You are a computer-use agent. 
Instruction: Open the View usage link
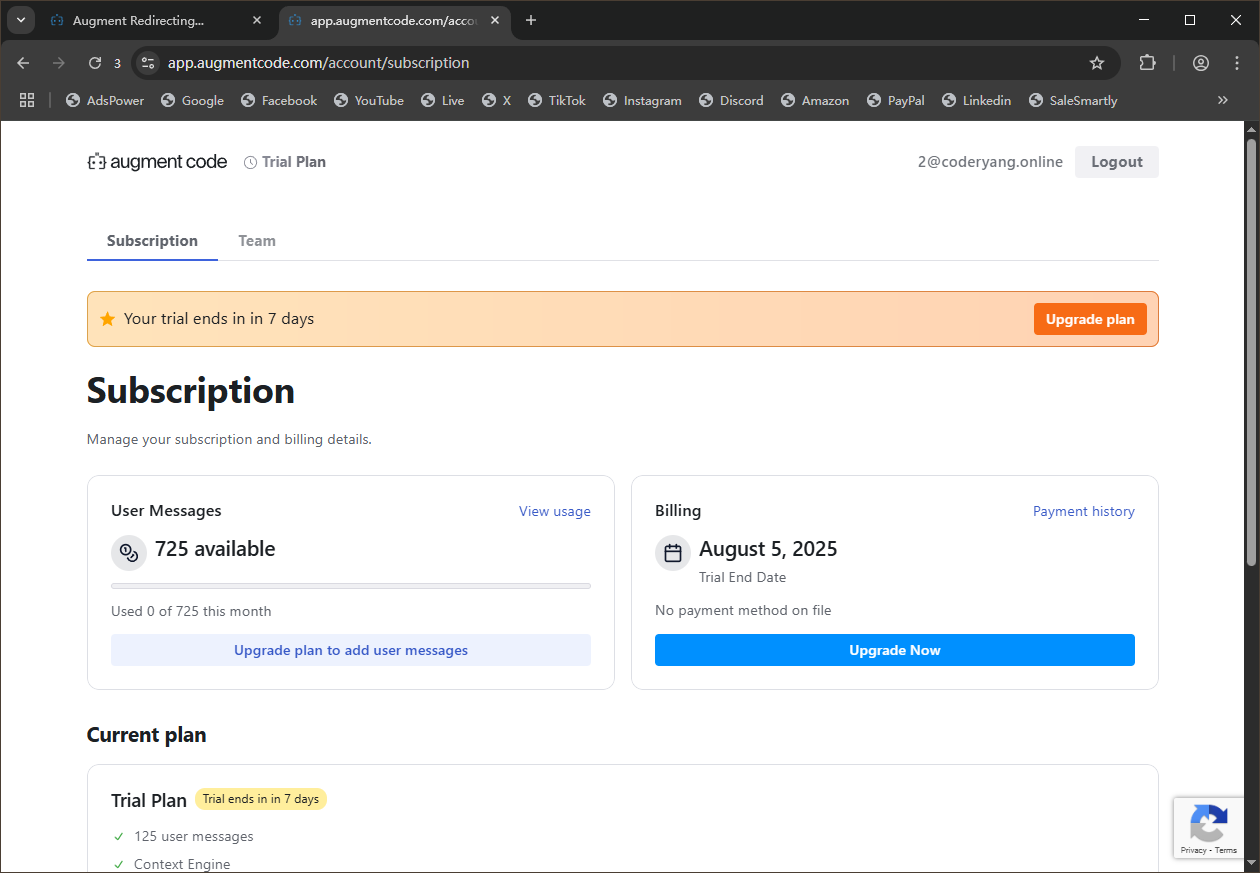click(x=555, y=511)
